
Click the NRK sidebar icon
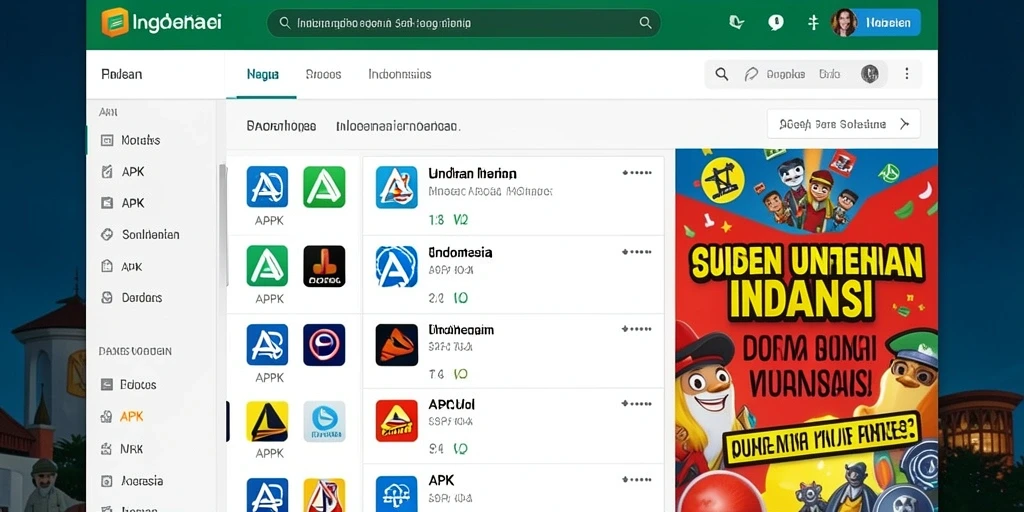pos(107,449)
